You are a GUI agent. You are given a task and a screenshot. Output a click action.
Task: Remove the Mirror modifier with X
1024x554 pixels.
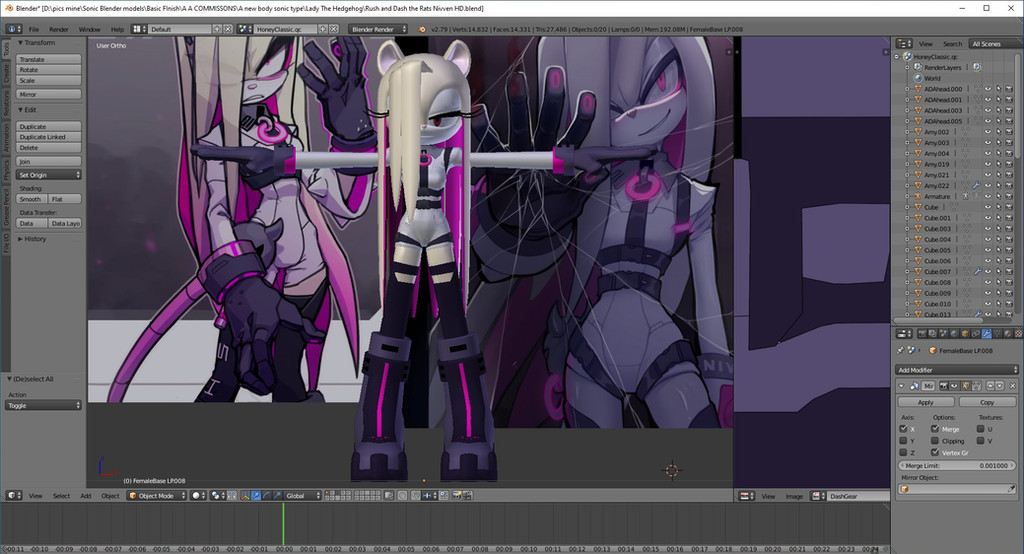1012,385
